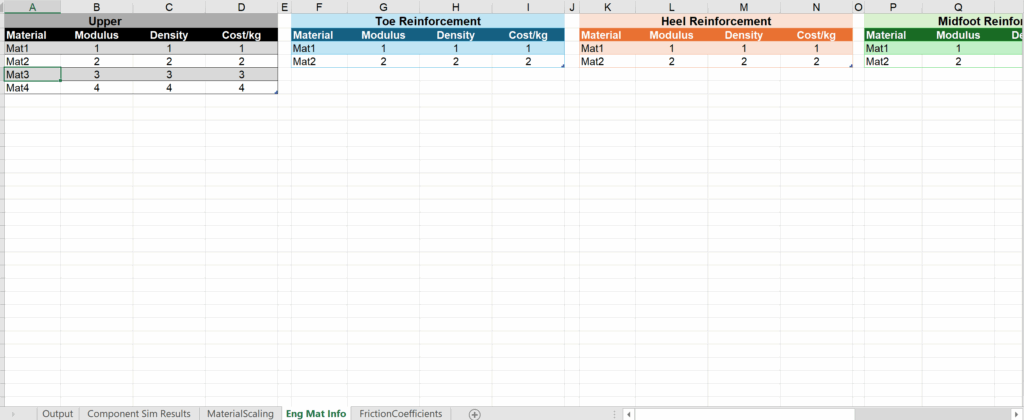Click the add new sheet plus icon
The width and height of the screenshot is (1024, 420).
click(x=474, y=414)
